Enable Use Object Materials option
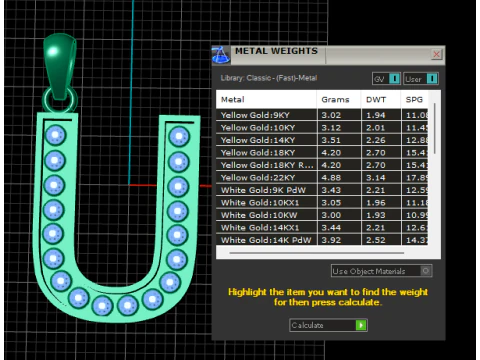This screenshot has height=360, width=480. 382,271
